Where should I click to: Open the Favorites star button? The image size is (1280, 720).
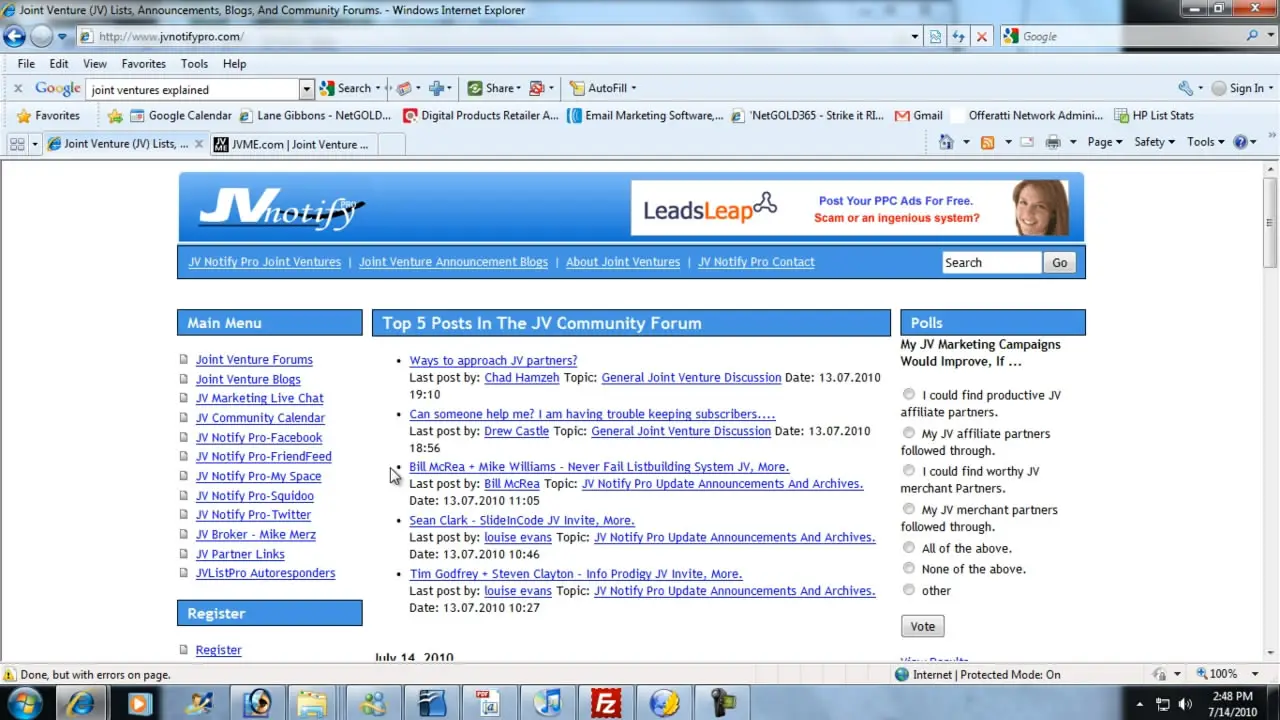(x=47, y=116)
